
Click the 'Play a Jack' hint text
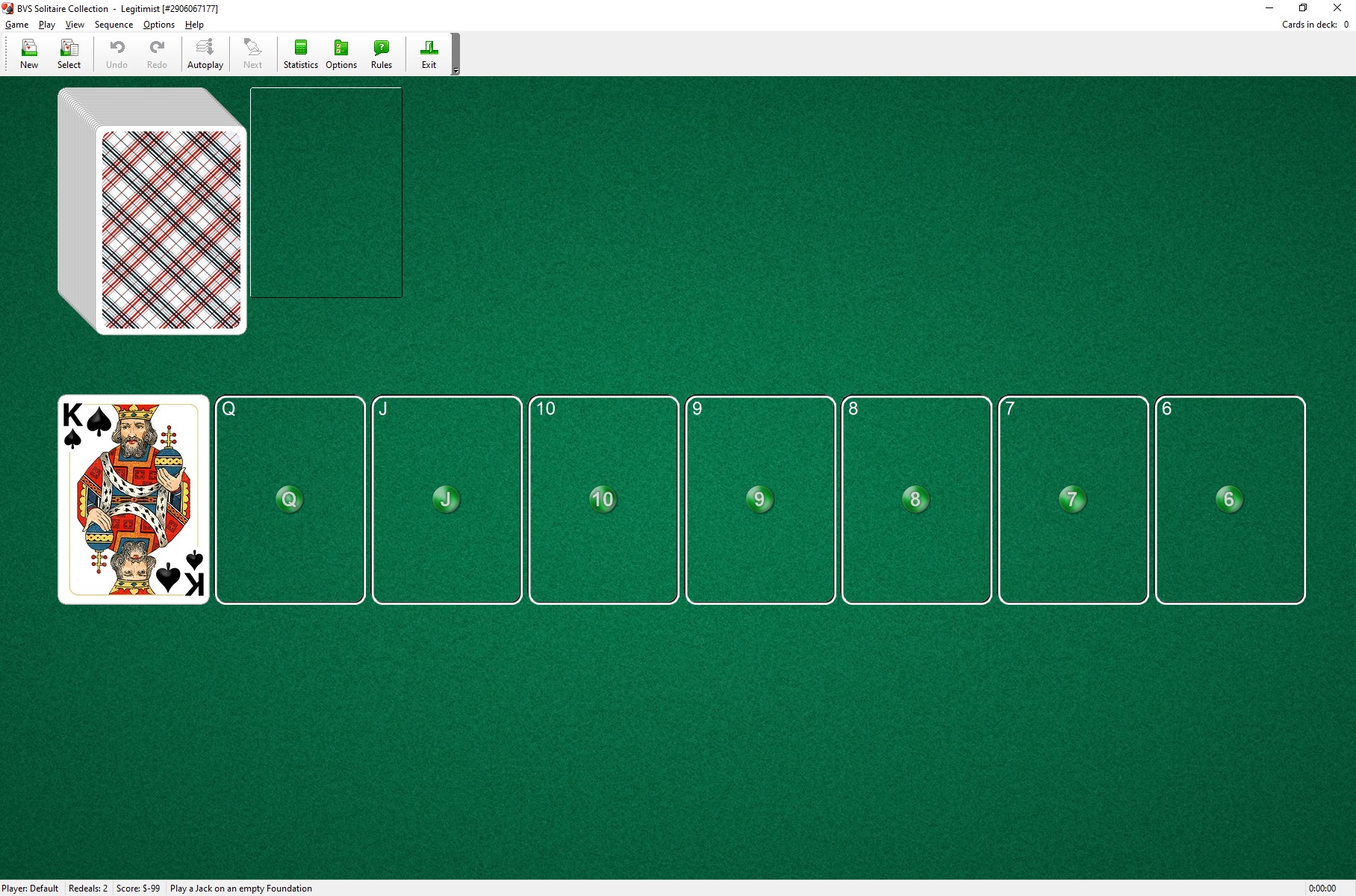[241, 889]
